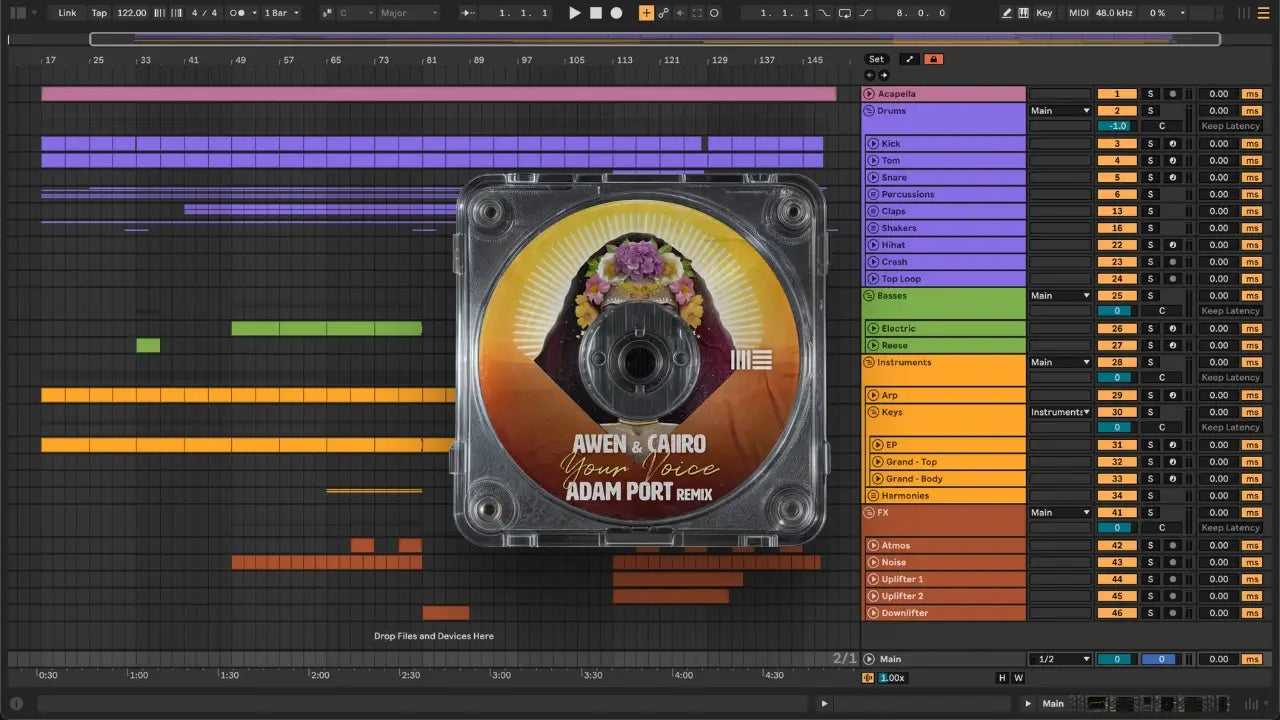
Task: Unfold the Kick track
Action: coord(873,144)
